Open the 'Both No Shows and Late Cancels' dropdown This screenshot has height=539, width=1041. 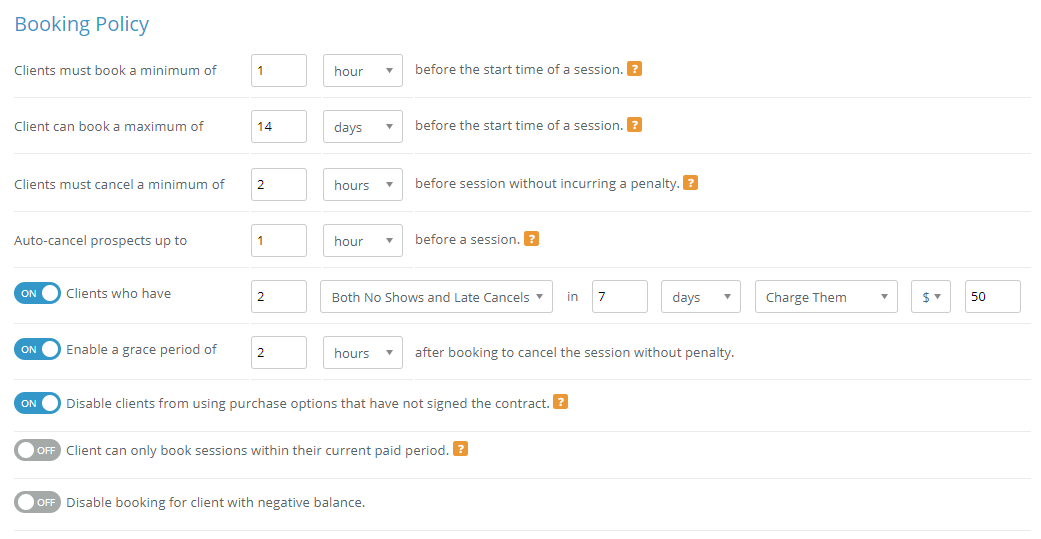(x=436, y=297)
